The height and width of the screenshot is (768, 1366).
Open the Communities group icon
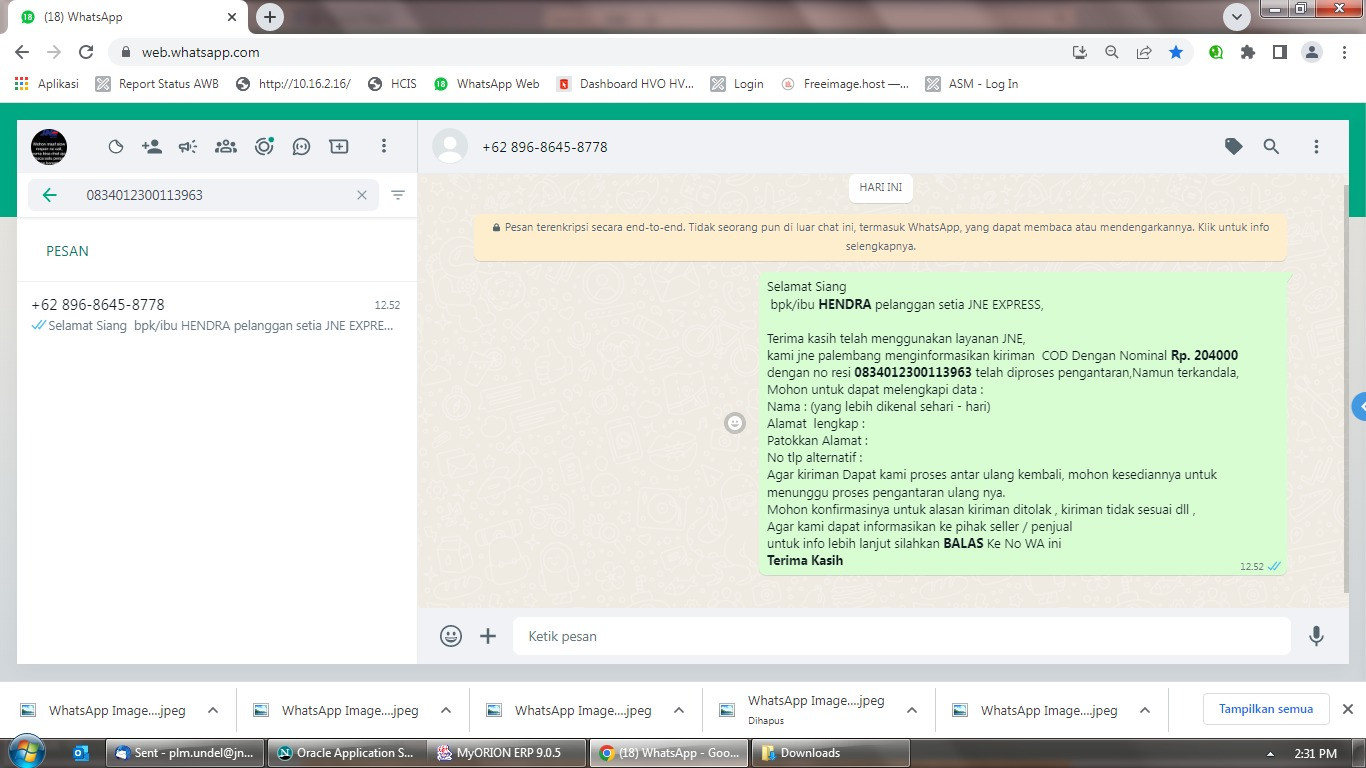pyautogui.click(x=226, y=147)
